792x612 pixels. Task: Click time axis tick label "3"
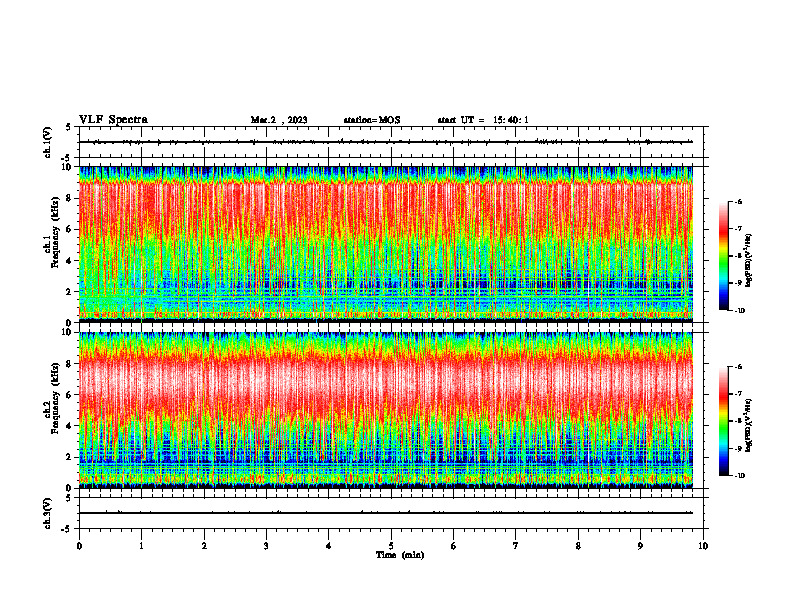(266, 546)
